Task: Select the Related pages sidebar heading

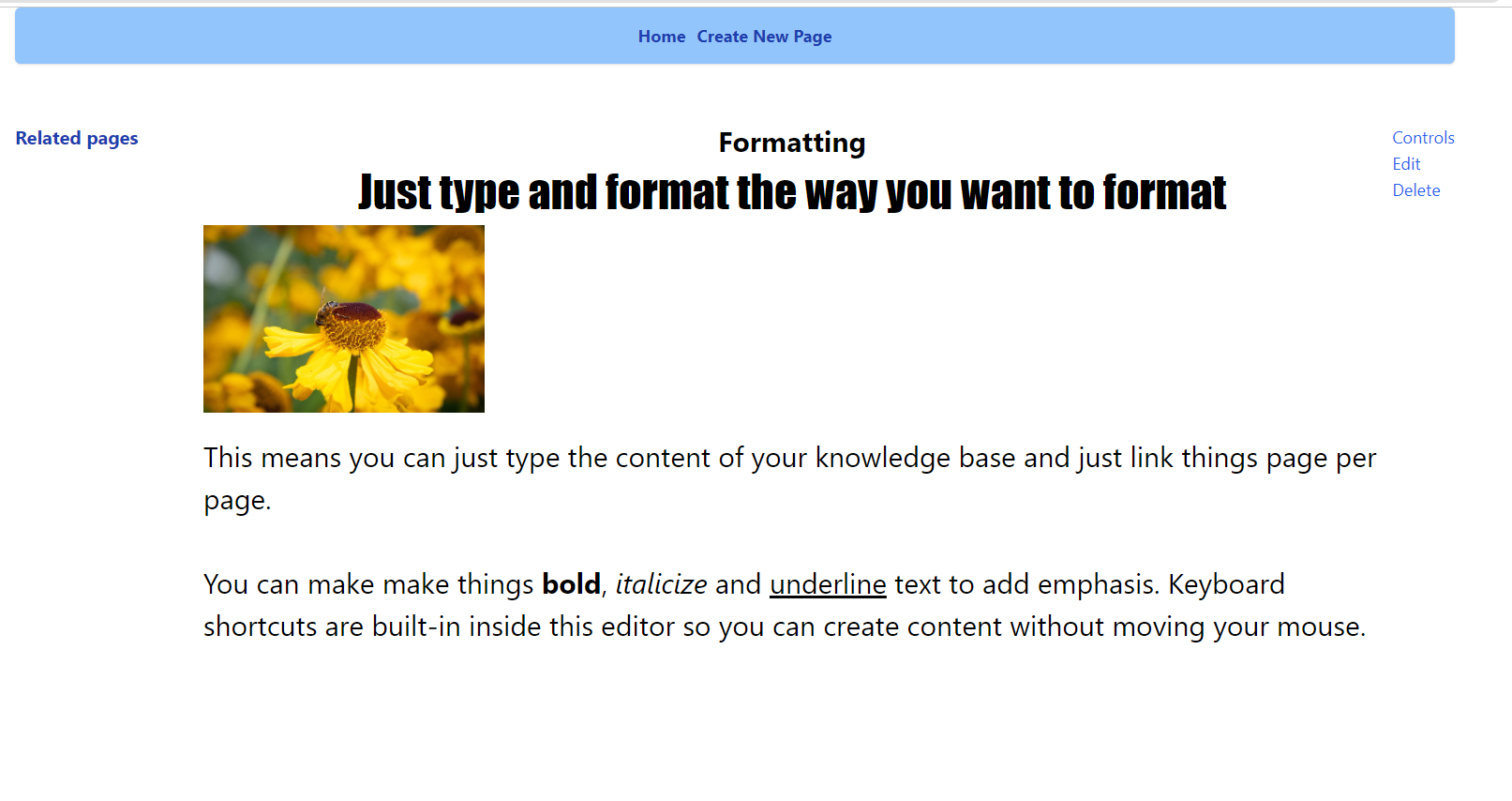Action: (x=77, y=139)
